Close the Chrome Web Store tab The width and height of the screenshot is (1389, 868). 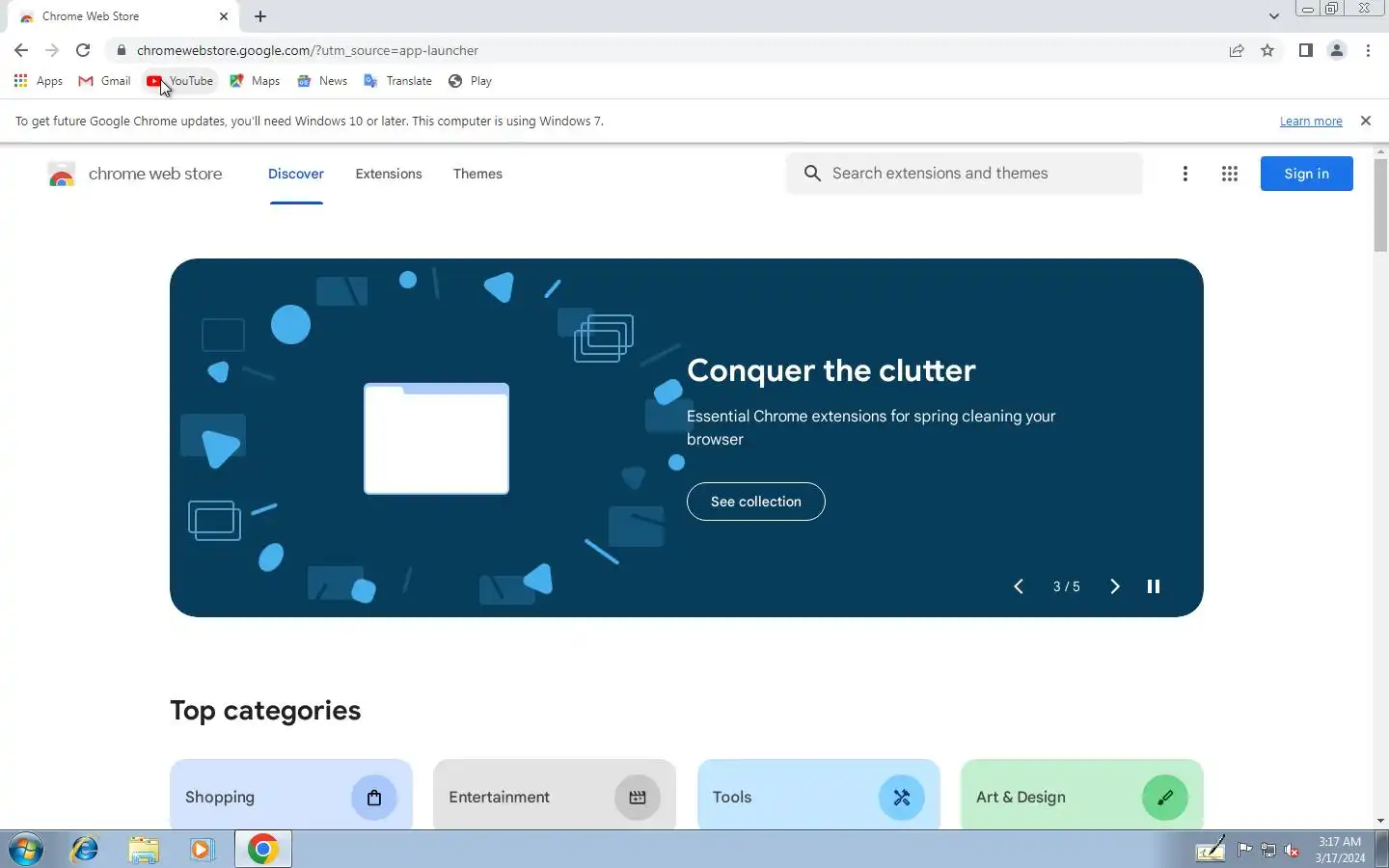pos(224,16)
